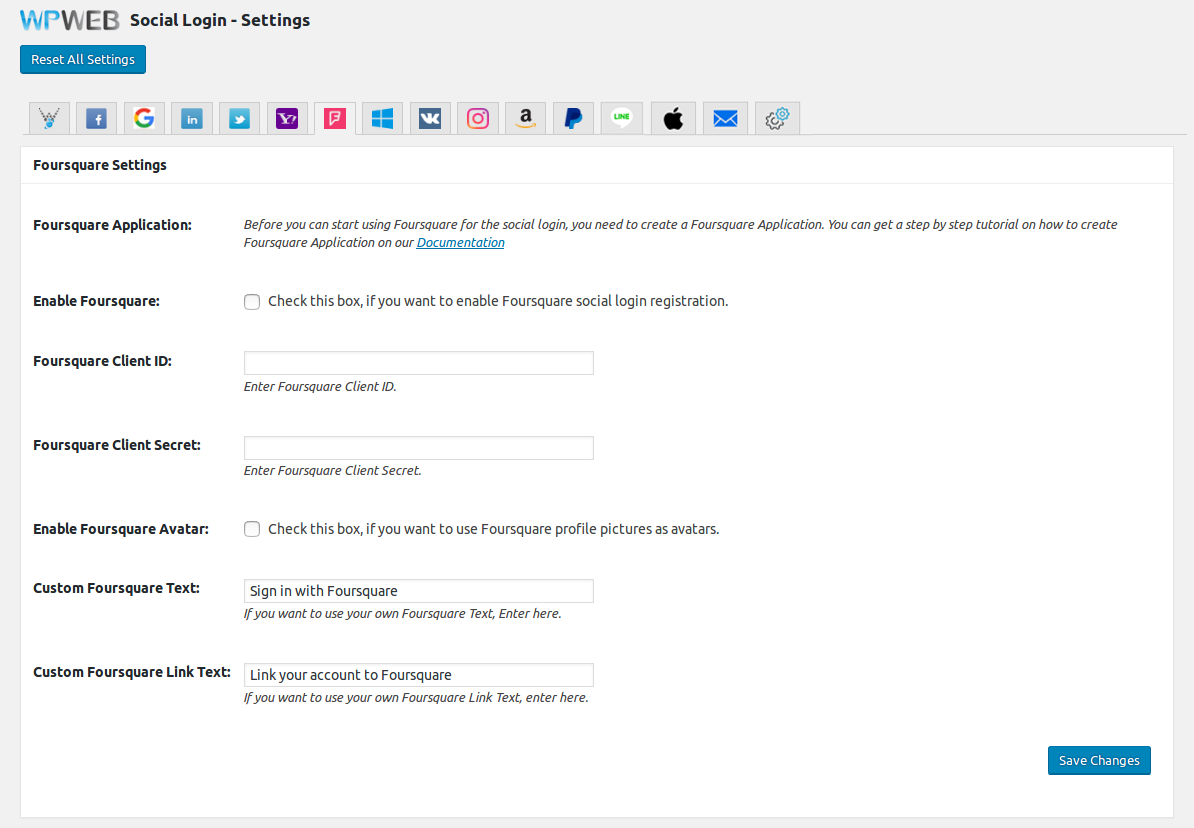Open the Google settings tab
This screenshot has height=828, width=1194.
click(x=144, y=119)
